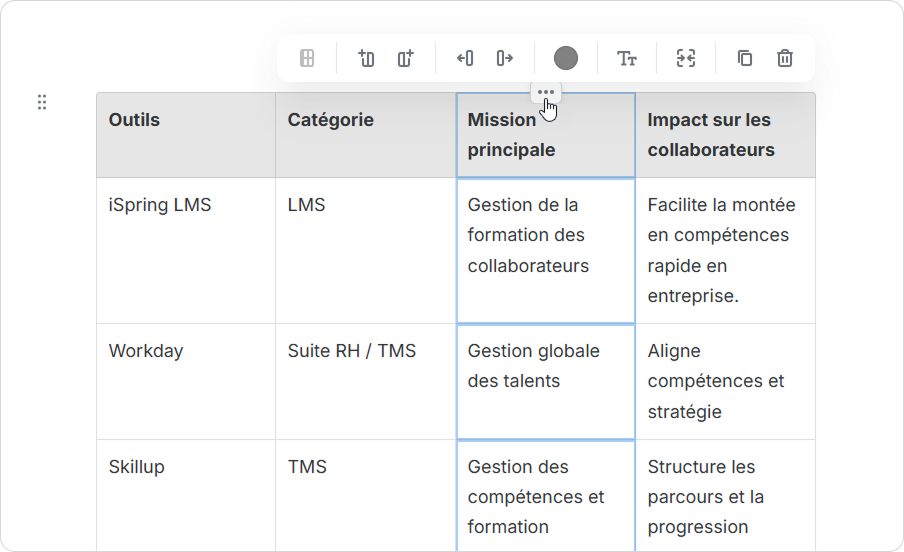Click the "Aligne compétences et stratégie" cell

(x=724, y=381)
